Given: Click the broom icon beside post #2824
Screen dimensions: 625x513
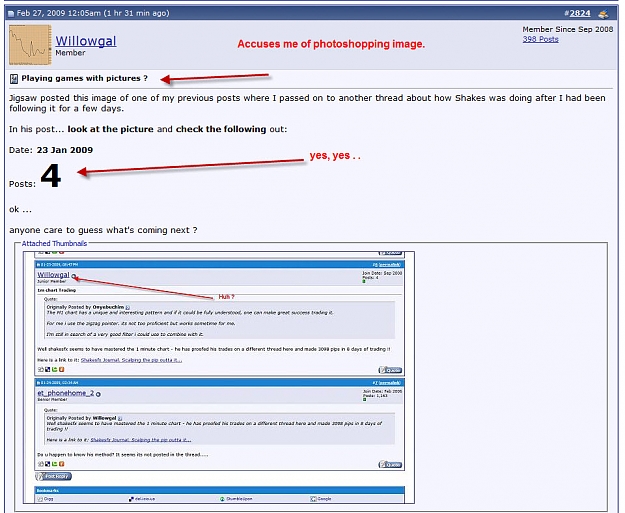Looking at the screenshot, I should (603, 14).
